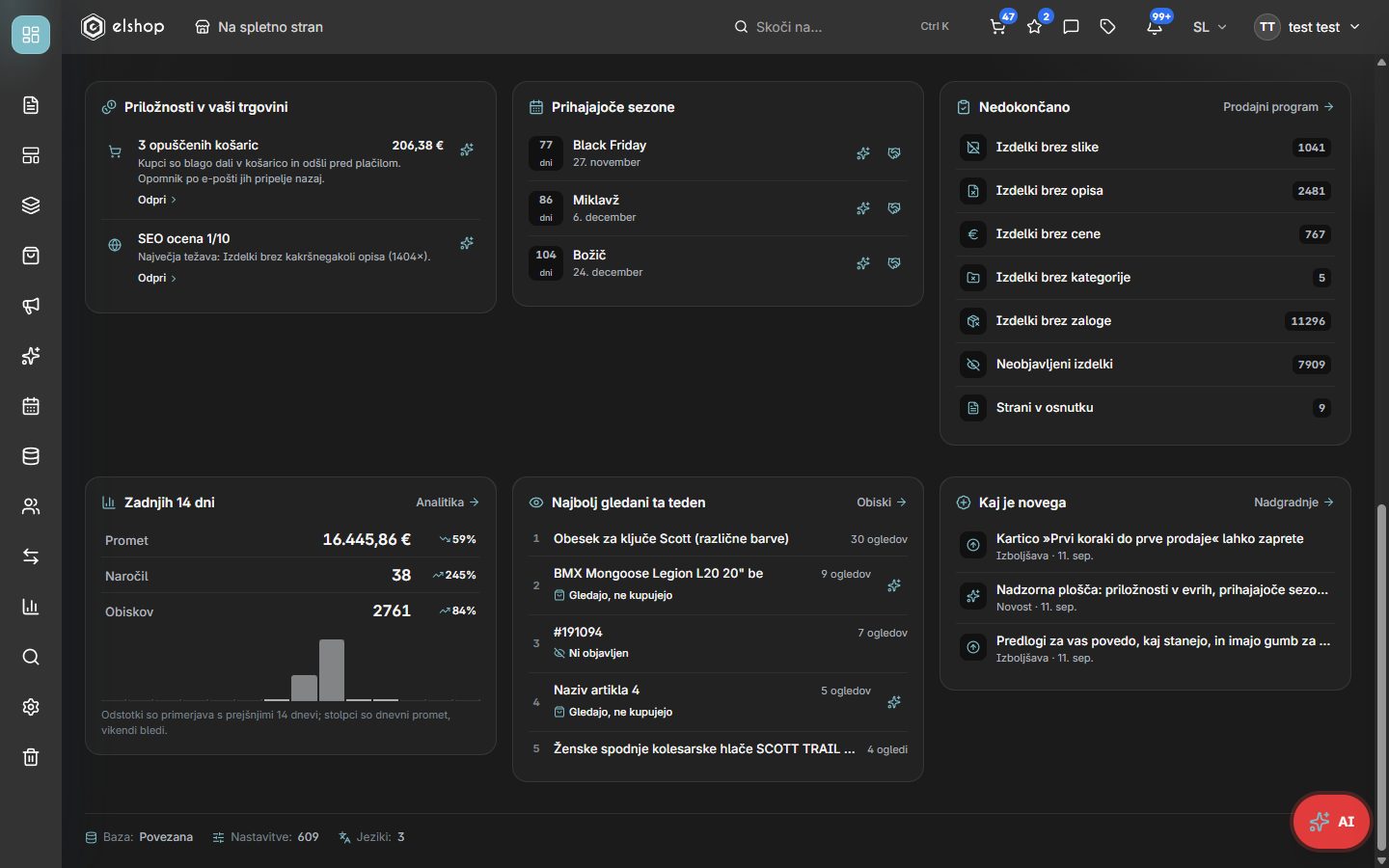The width and height of the screenshot is (1389, 868).
Task: Click AI sparkle icon beside BMX Mongoose Legion
Action: pos(894,585)
